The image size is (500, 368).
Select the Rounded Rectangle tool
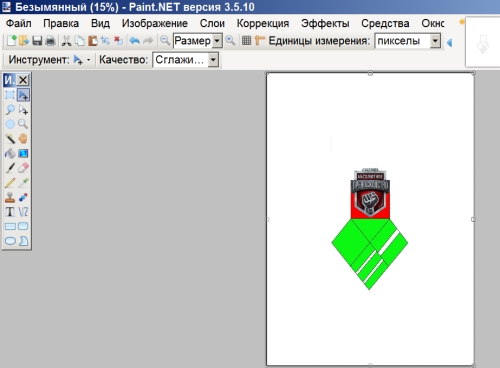[x=23, y=226]
